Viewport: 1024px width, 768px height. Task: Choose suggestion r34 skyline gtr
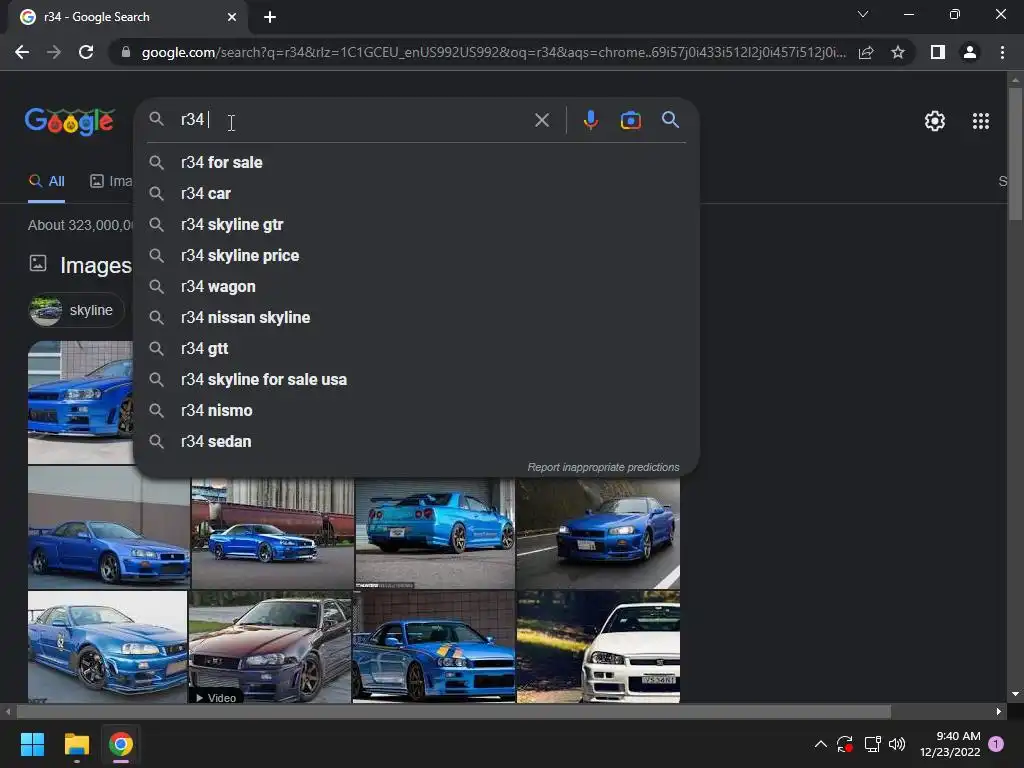(x=416, y=225)
